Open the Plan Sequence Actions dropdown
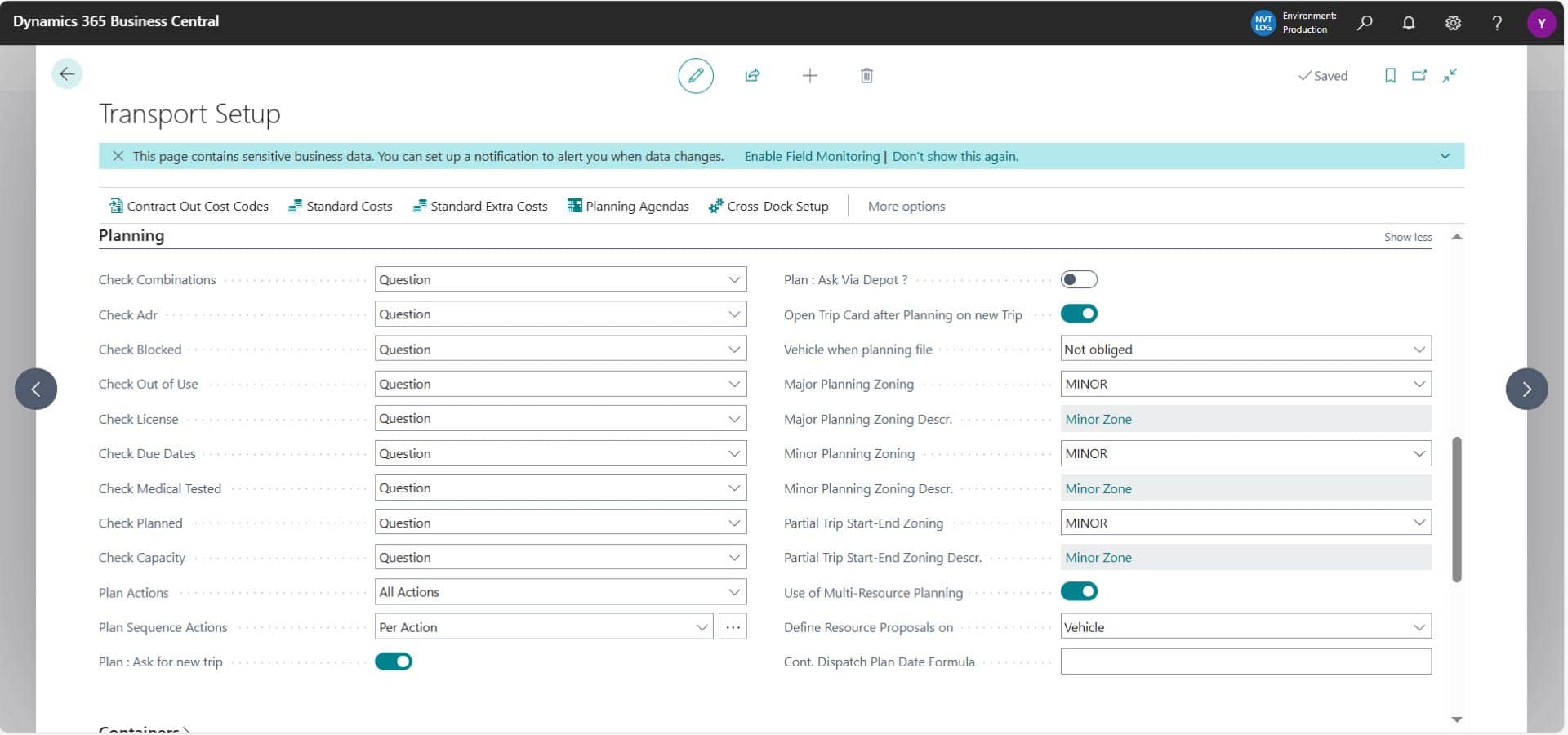The image size is (1568, 735). click(544, 627)
